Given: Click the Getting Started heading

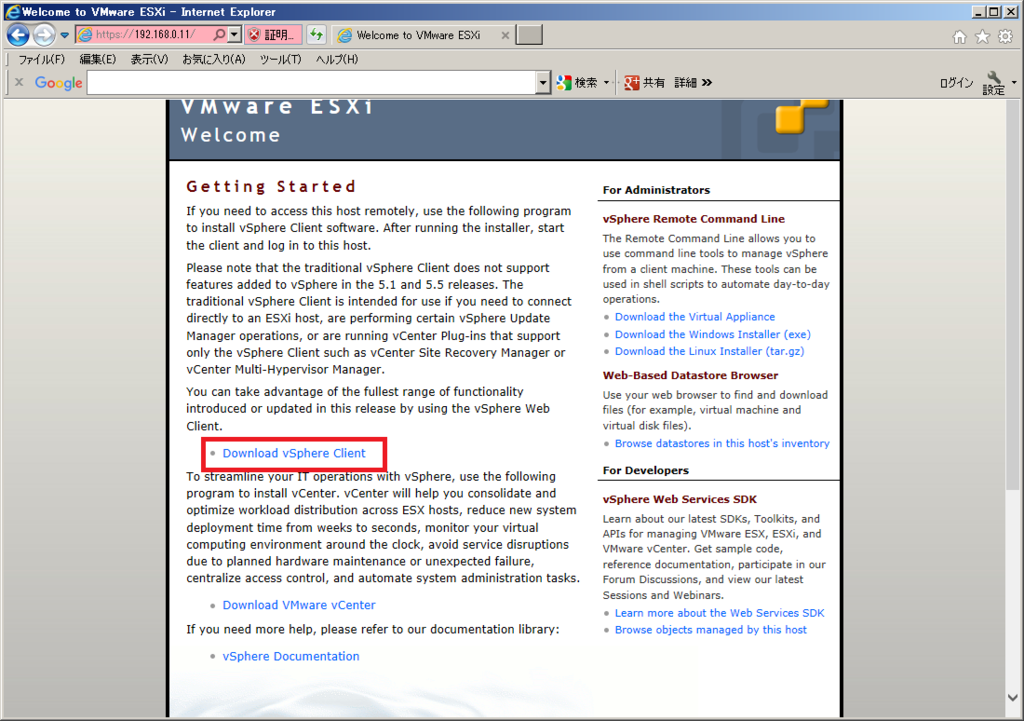Looking at the screenshot, I should tap(271, 187).
